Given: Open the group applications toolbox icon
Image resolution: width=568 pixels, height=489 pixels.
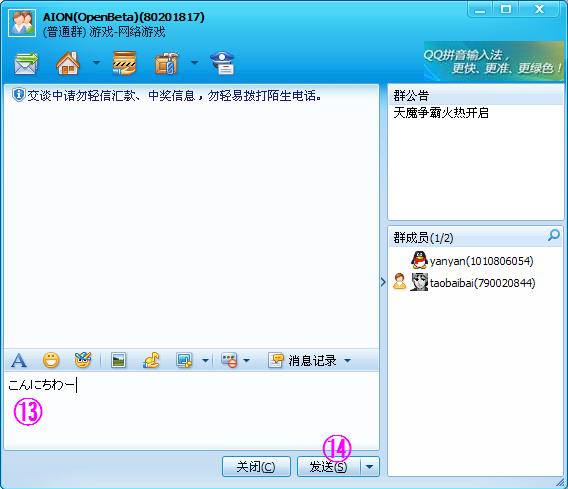Looking at the screenshot, I should 167,63.
